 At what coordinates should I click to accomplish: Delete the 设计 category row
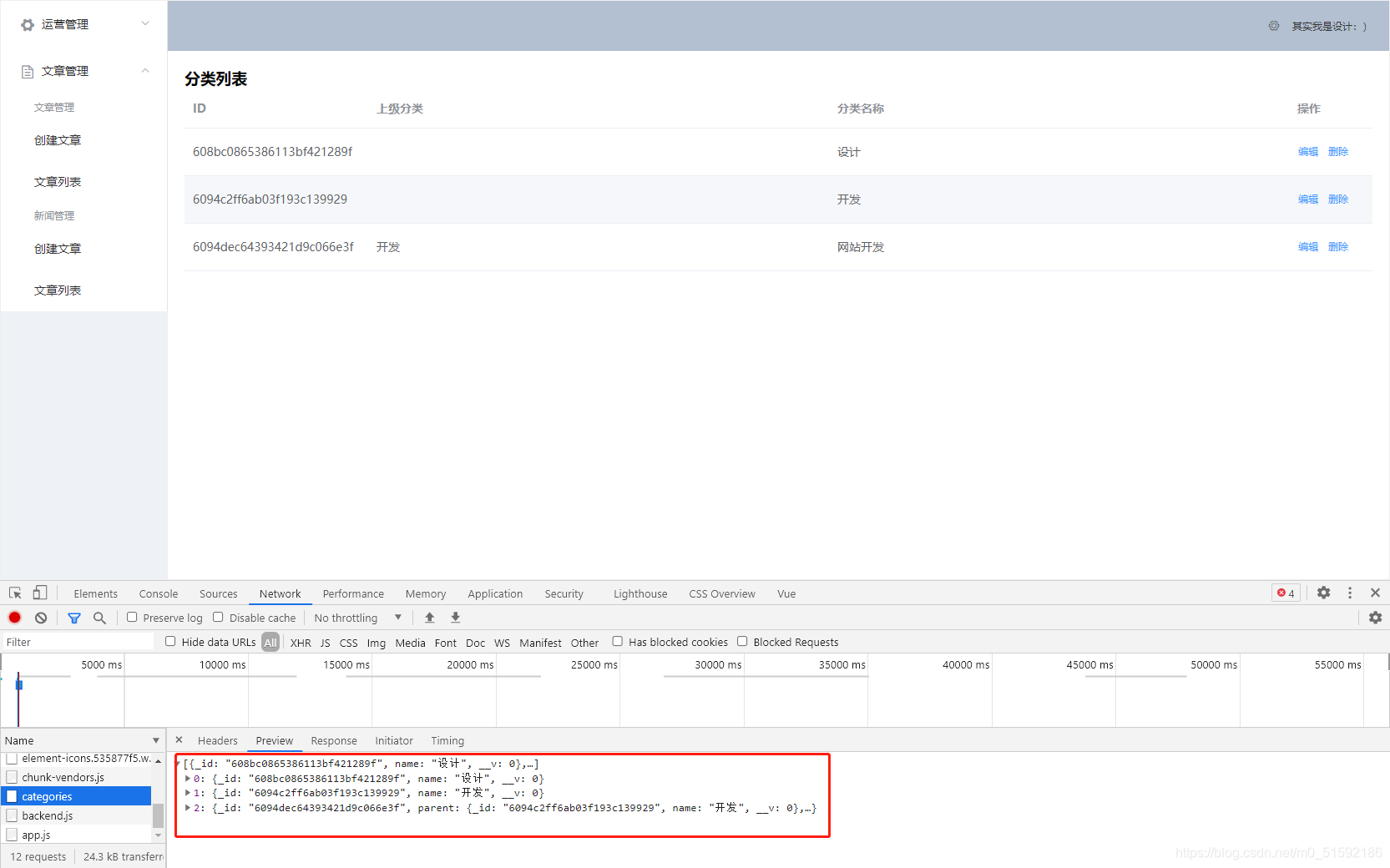[x=1338, y=152]
